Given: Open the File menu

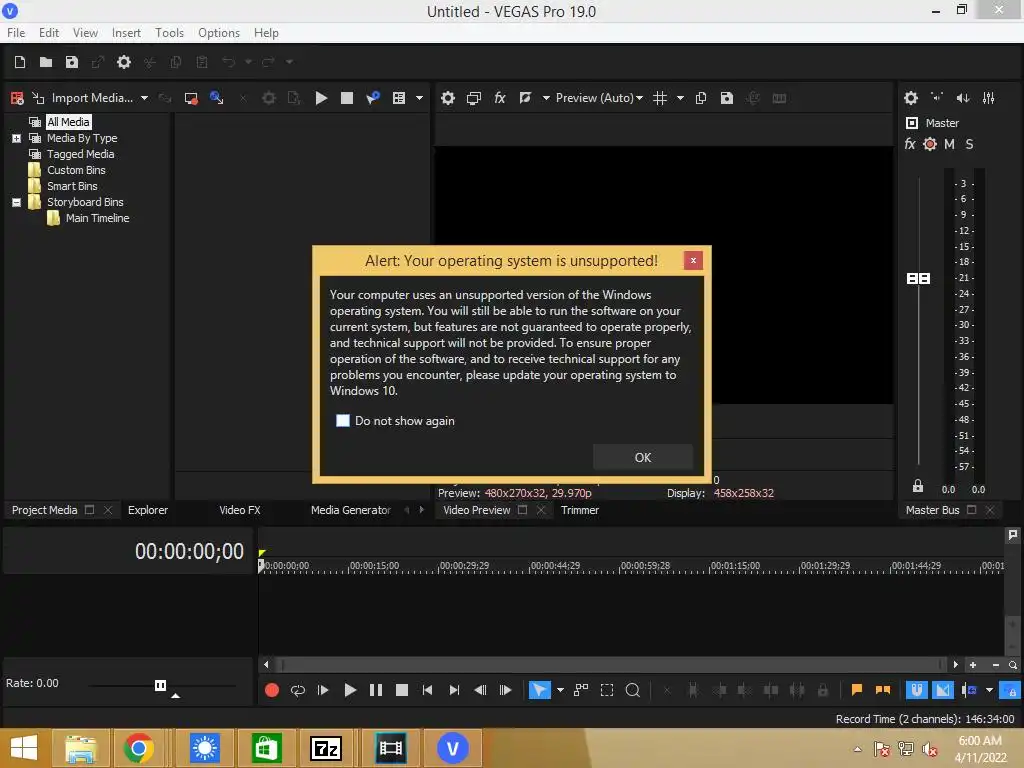Looking at the screenshot, I should click(x=16, y=33).
